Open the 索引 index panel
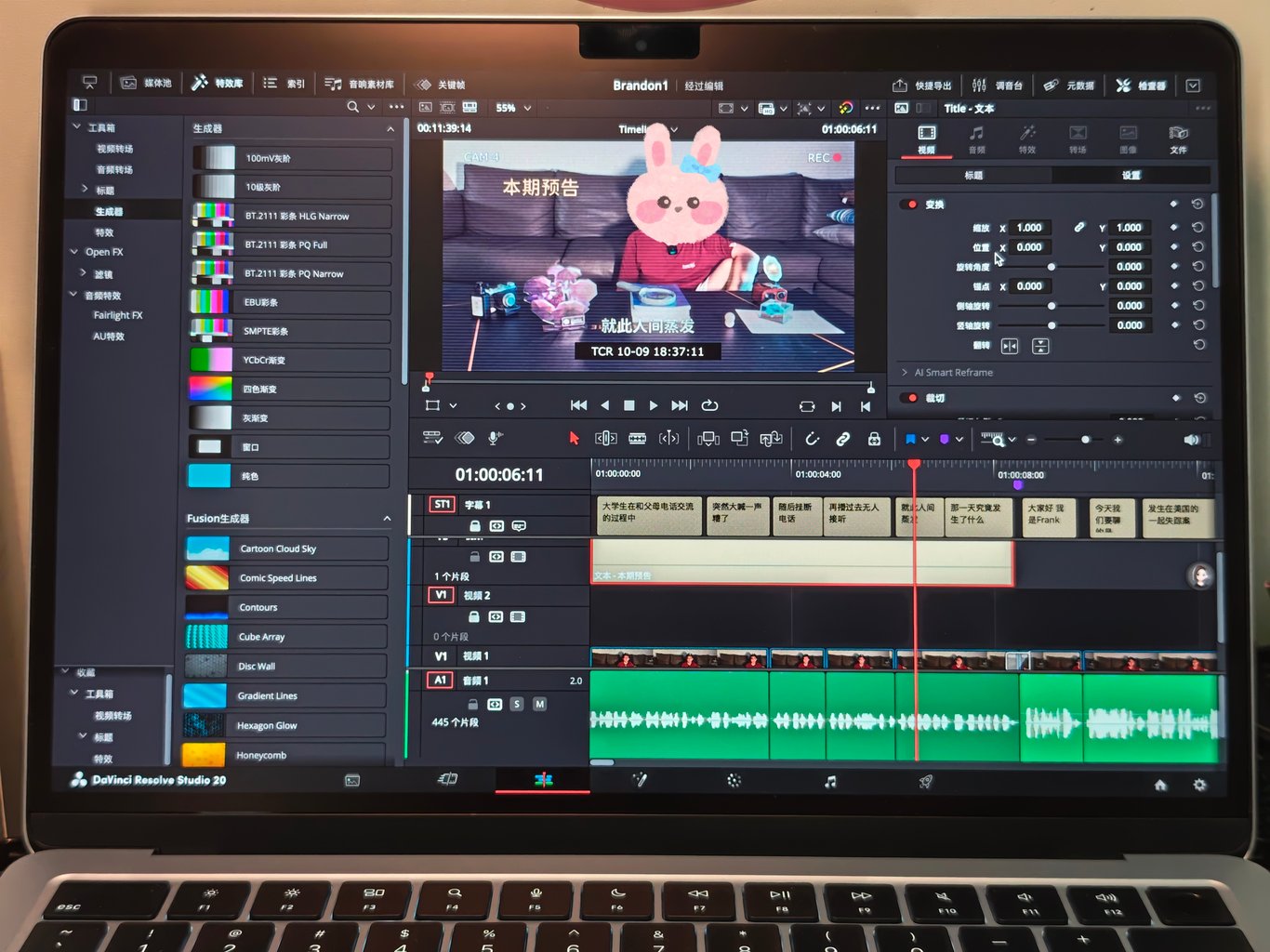This screenshot has height=952, width=1270. (x=284, y=84)
